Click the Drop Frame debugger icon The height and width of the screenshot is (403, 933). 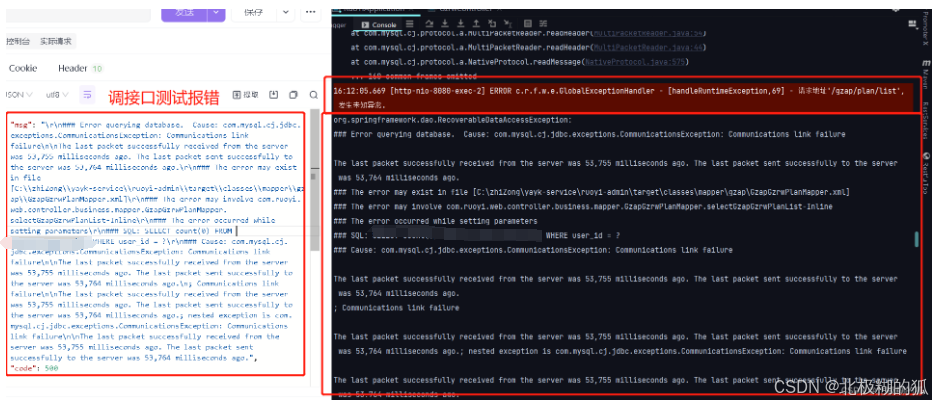pyautogui.click(x=491, y=24)
